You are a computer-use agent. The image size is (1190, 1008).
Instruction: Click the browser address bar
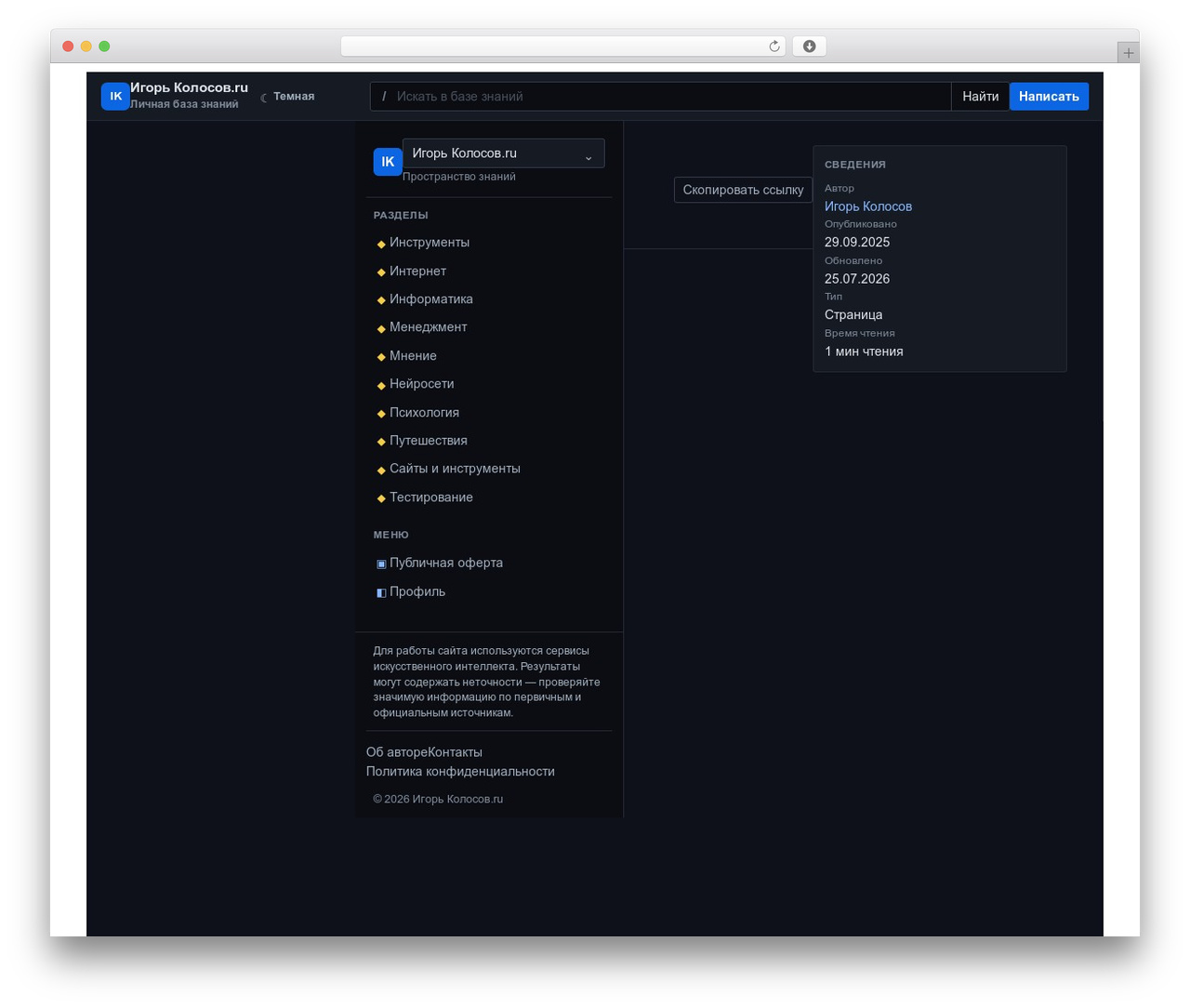(563, 46)
